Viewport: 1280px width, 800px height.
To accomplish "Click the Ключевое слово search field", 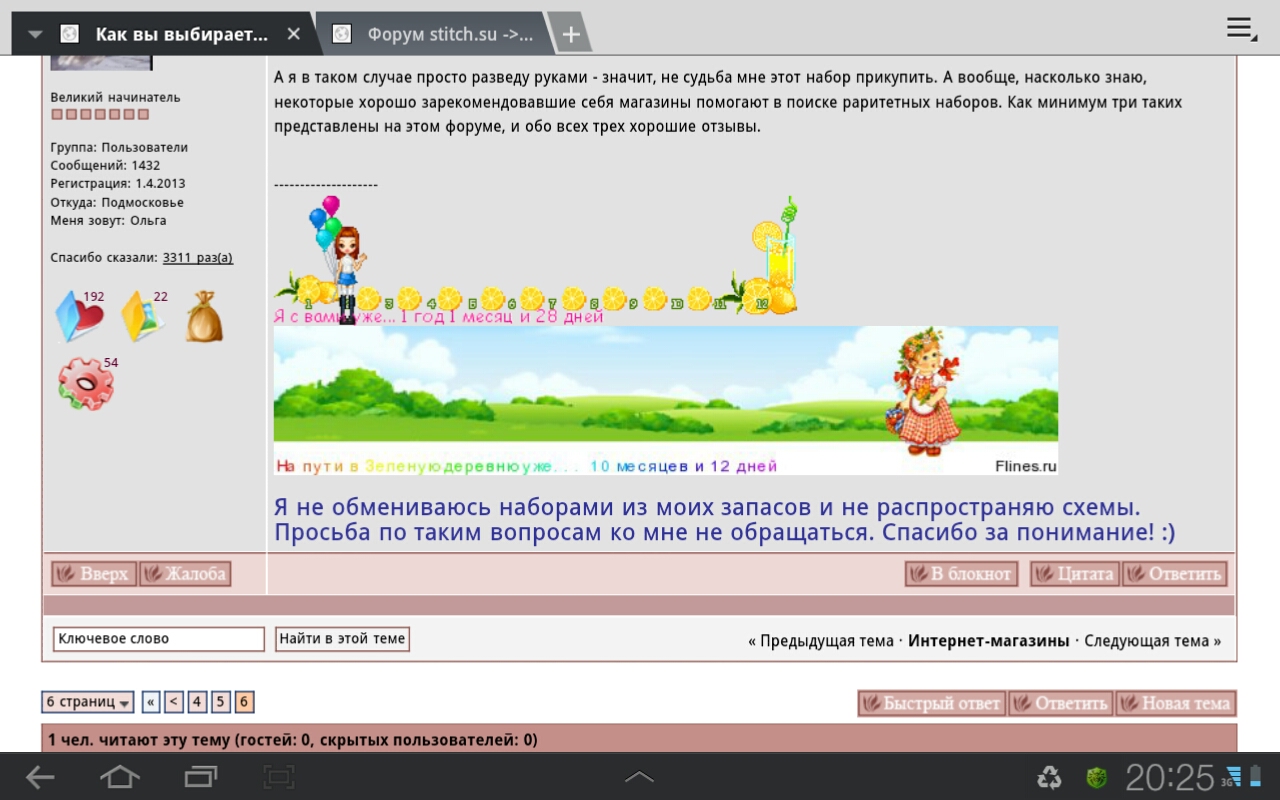I will (158, 639).
